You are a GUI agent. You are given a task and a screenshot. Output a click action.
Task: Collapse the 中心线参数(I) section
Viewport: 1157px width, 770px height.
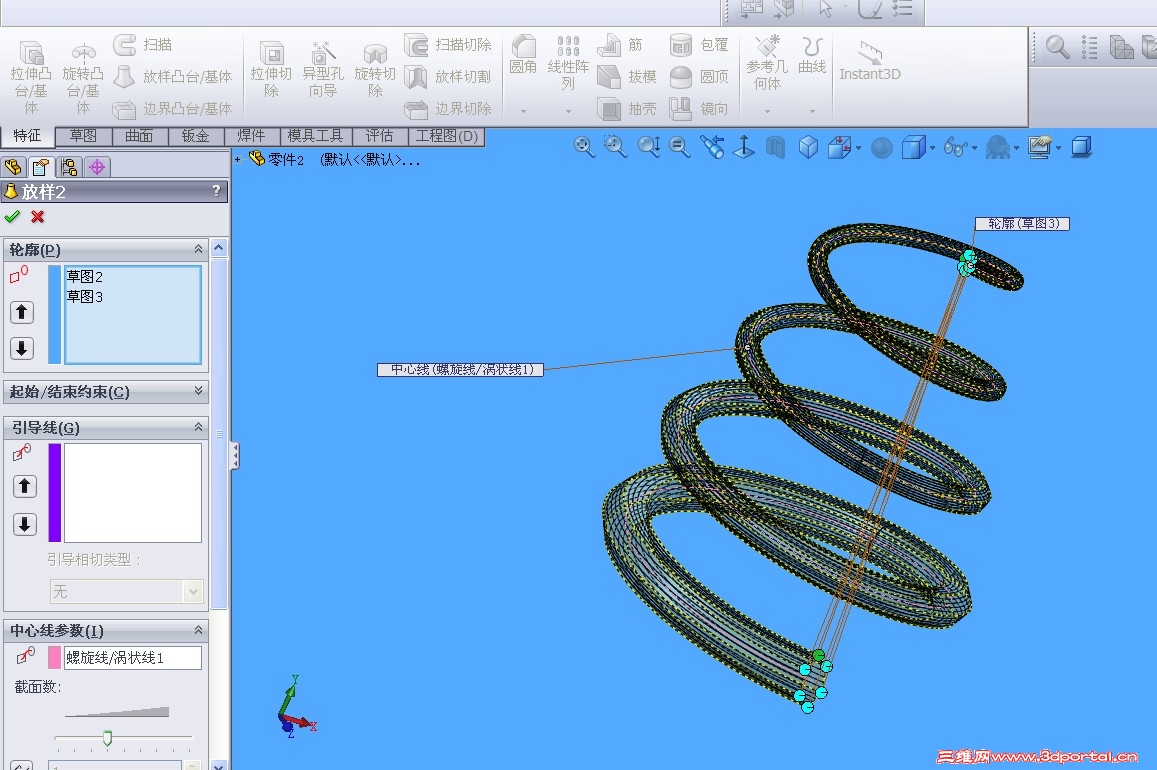(198, 630)
